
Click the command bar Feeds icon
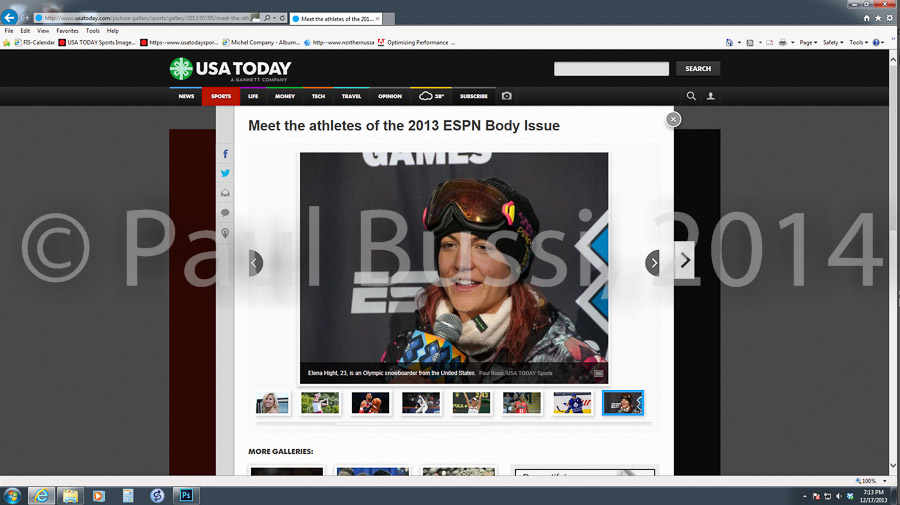(x=750, y=42)
